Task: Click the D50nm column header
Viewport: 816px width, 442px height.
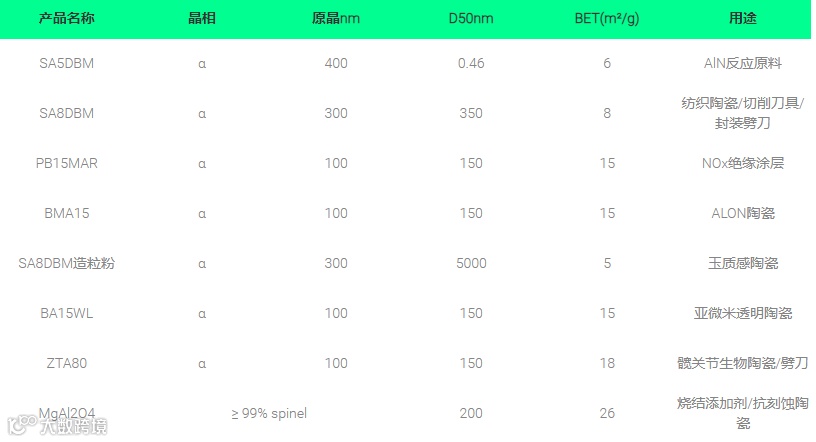Action: click(471, 18)
